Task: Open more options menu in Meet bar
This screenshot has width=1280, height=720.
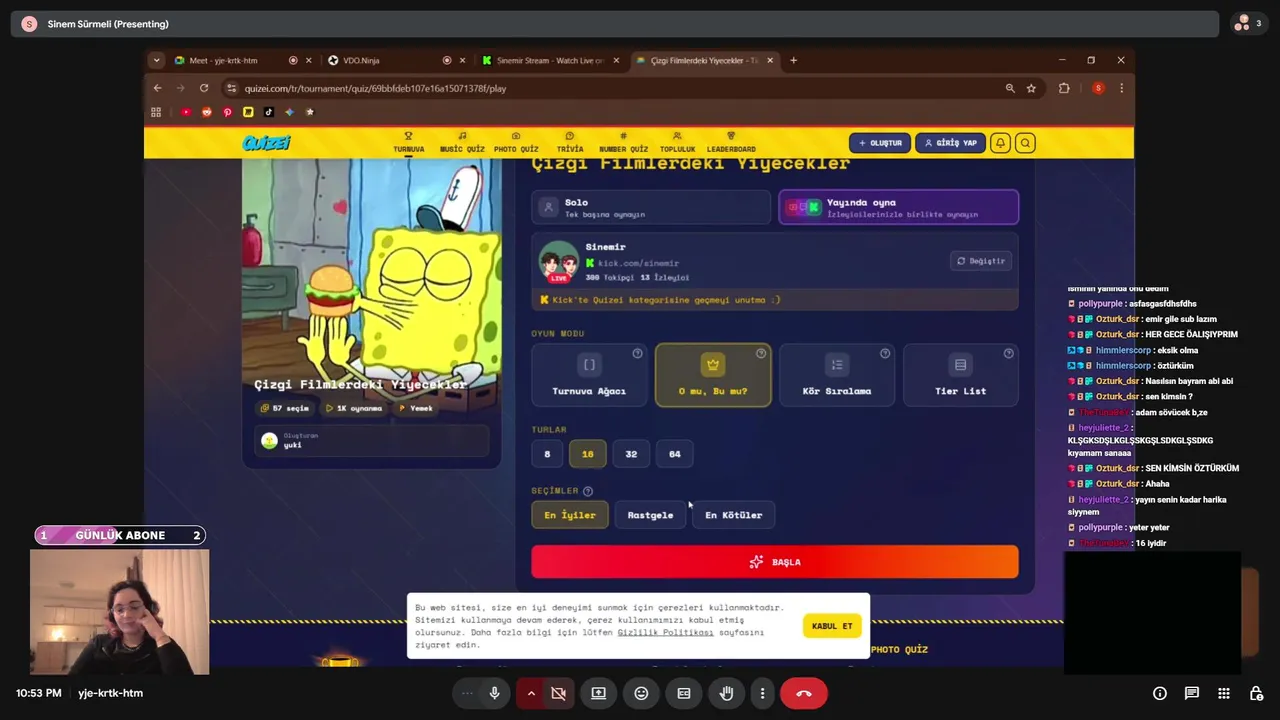Action: 762,693
